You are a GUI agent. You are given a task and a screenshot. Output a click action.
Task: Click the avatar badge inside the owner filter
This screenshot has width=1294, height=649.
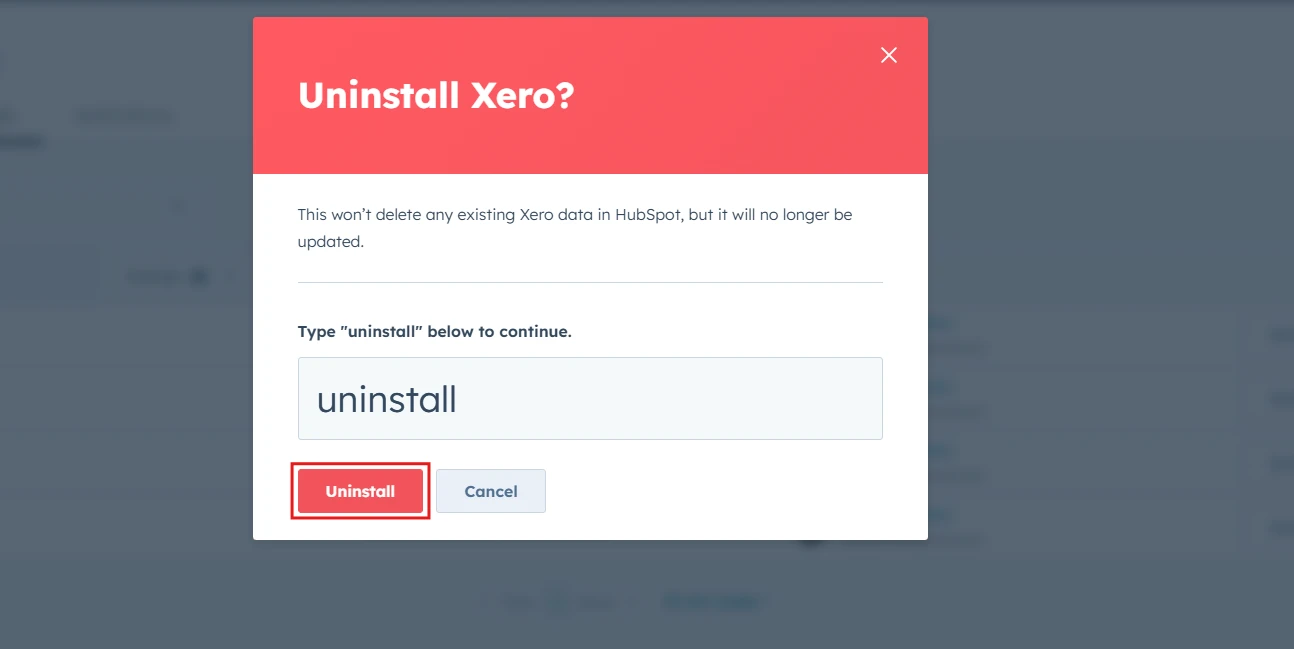pyautogui.click(x=197, y=275)
